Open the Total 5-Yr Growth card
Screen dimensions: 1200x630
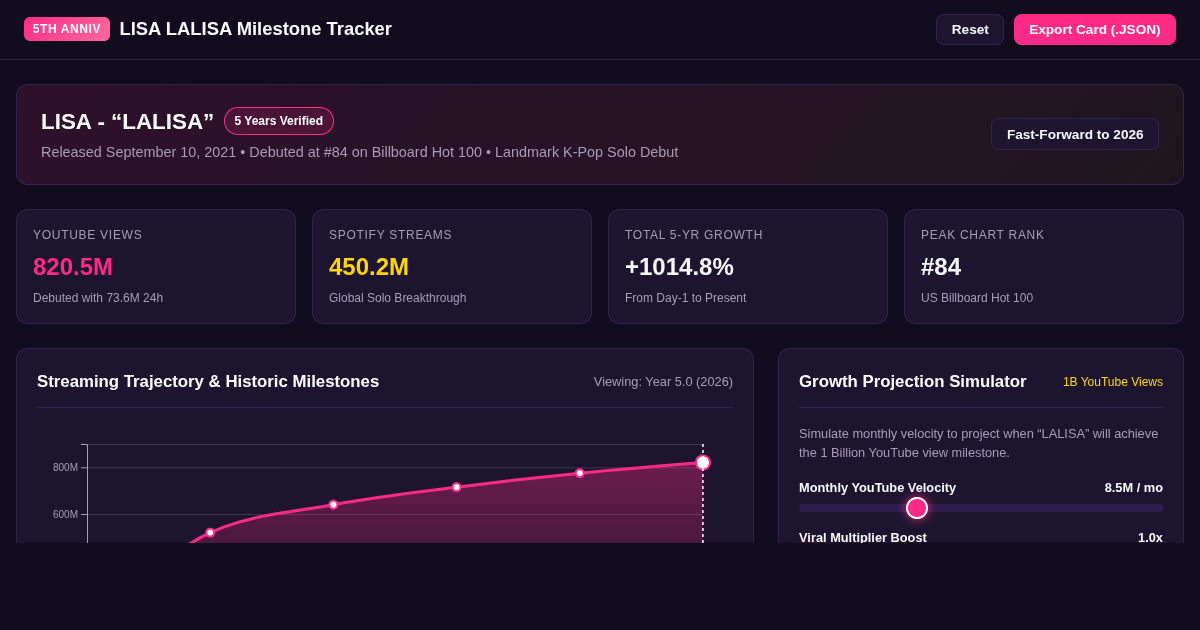(x=748, y=266)
